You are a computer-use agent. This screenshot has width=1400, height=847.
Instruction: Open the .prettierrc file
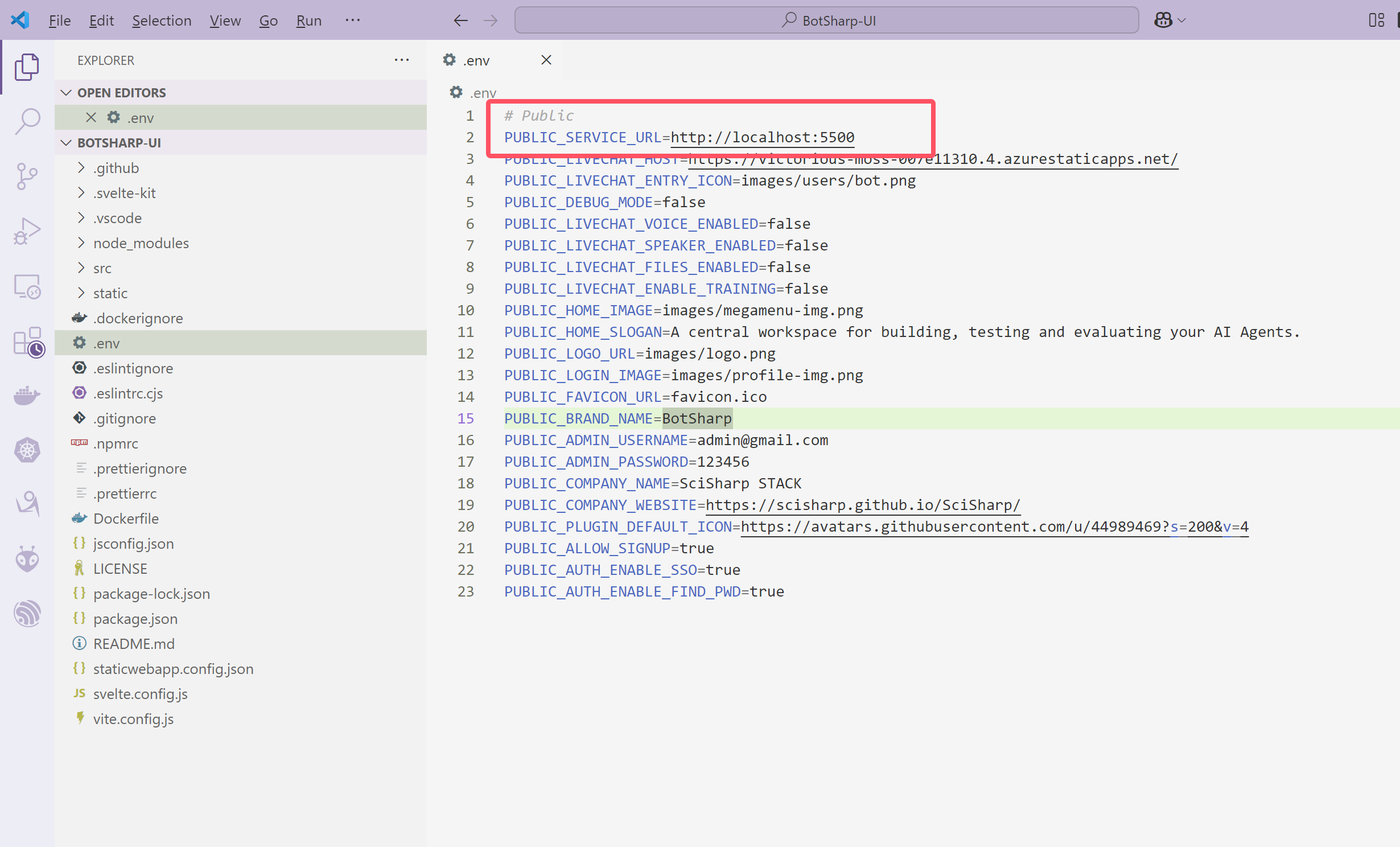tap(240, 493)
